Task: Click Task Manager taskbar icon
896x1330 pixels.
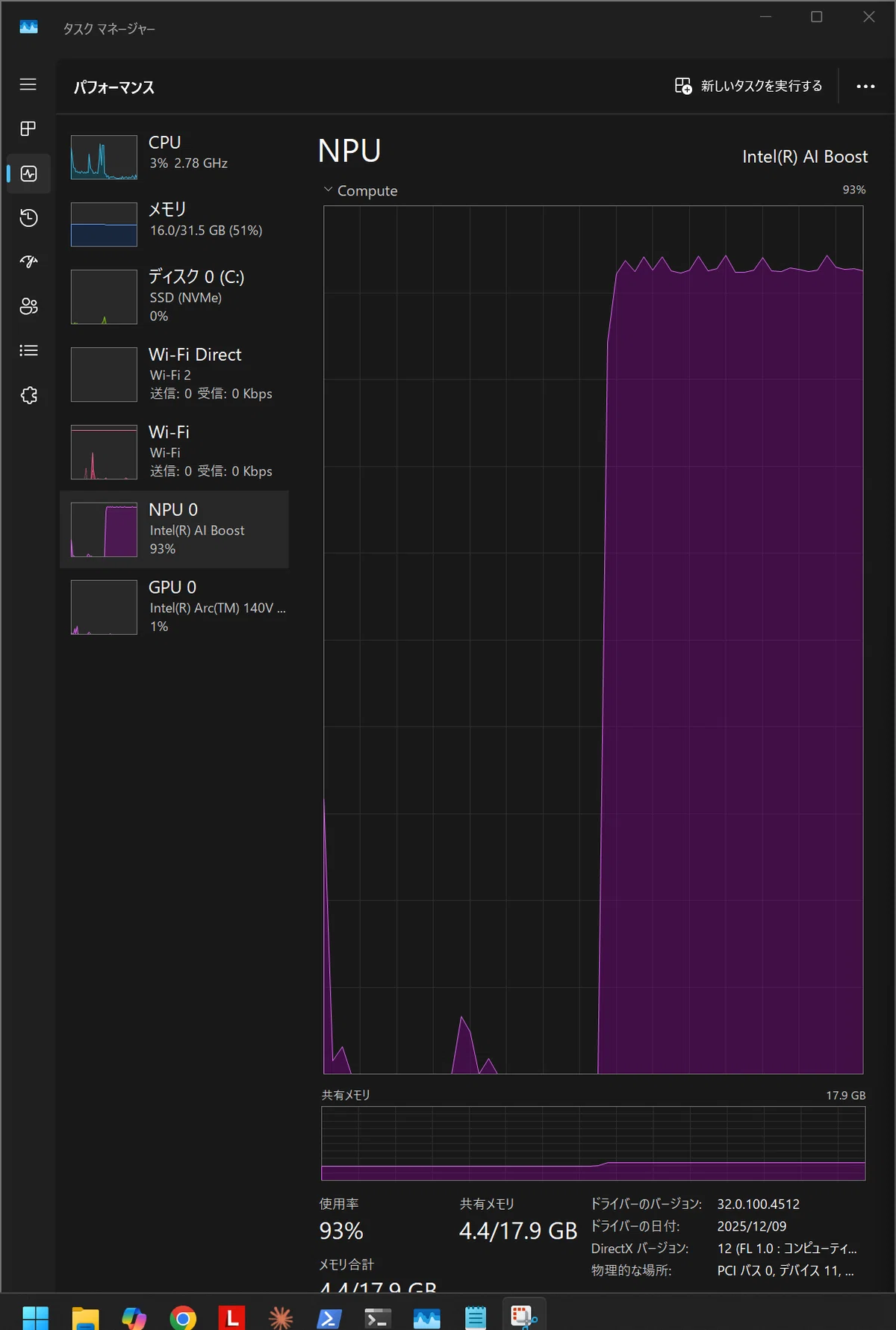Action: (426, 1318)
